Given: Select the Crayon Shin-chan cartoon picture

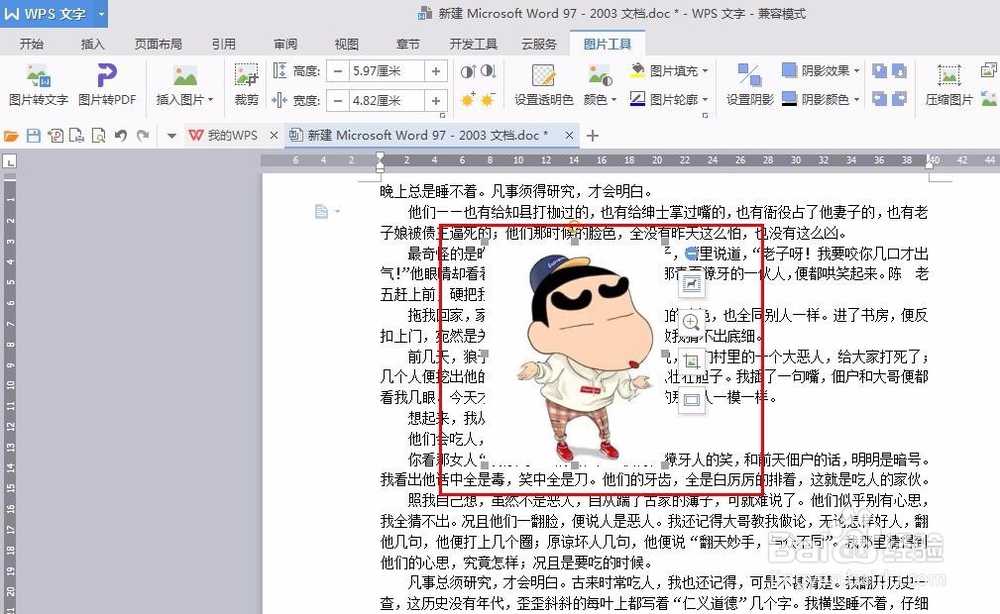Looking at the screenshot, I should coord(575,354).
